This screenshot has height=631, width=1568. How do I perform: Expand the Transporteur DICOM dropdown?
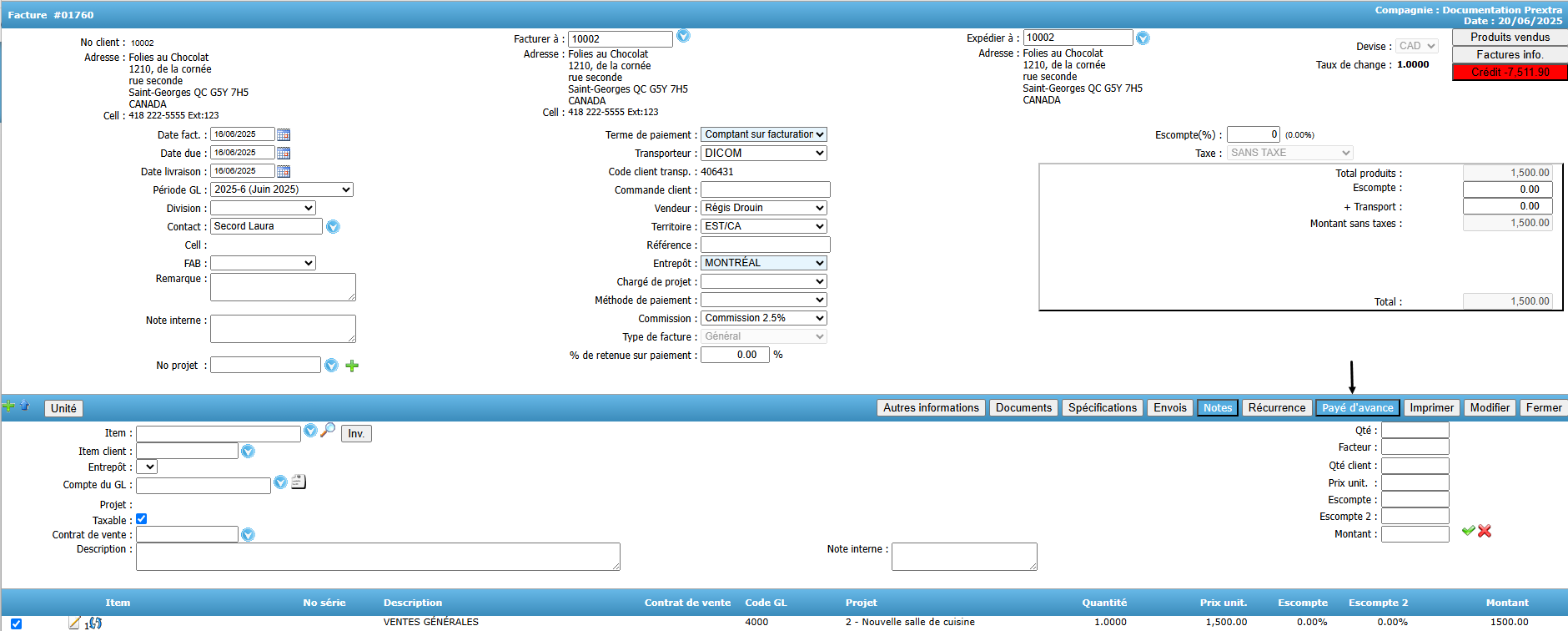click(x=763, y=153)
